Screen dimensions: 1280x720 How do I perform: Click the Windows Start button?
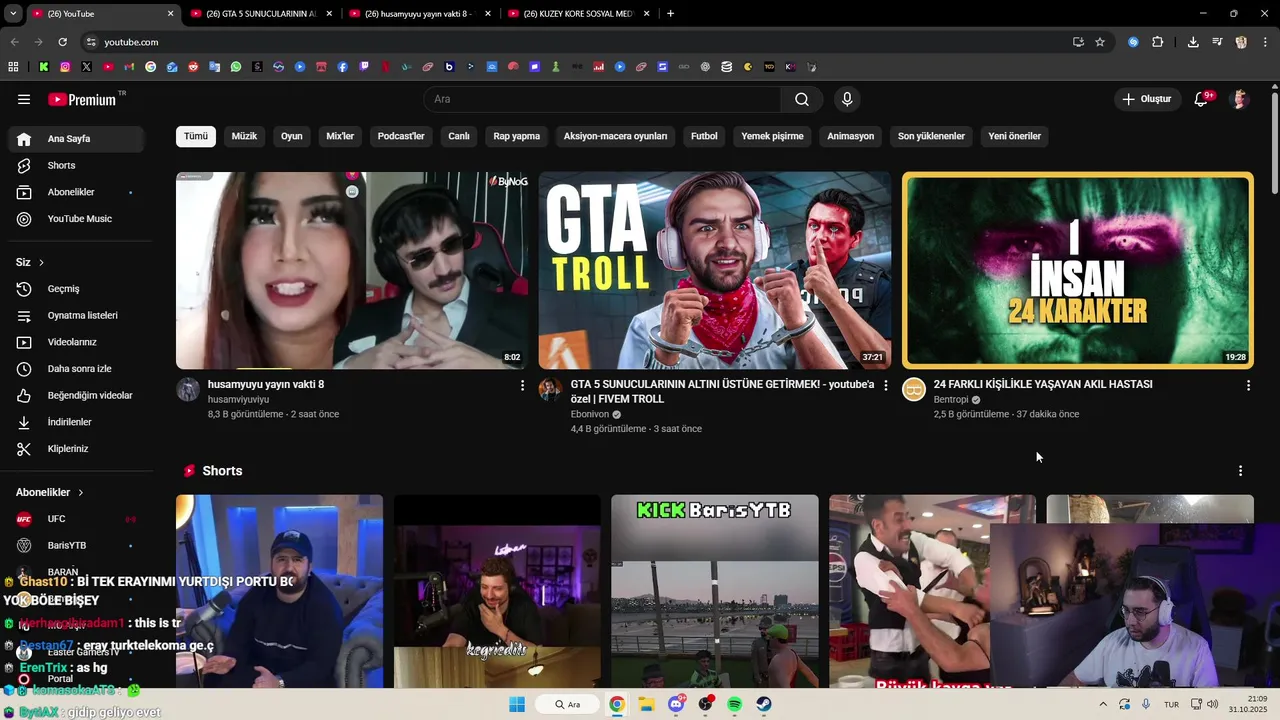tap(517, 704)
